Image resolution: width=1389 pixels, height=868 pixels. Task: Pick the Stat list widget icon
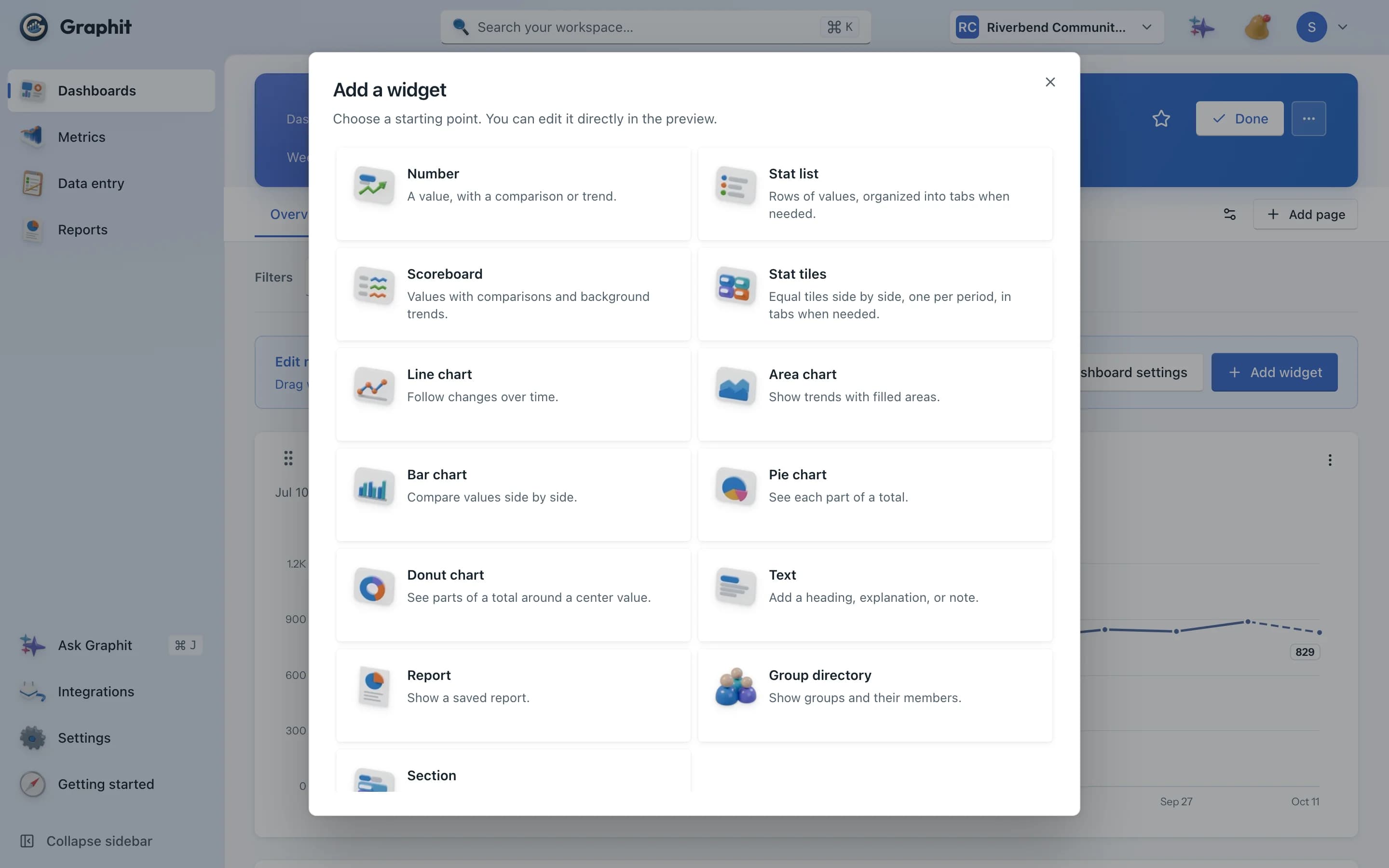pyautogui.click(x=735, y=186)
